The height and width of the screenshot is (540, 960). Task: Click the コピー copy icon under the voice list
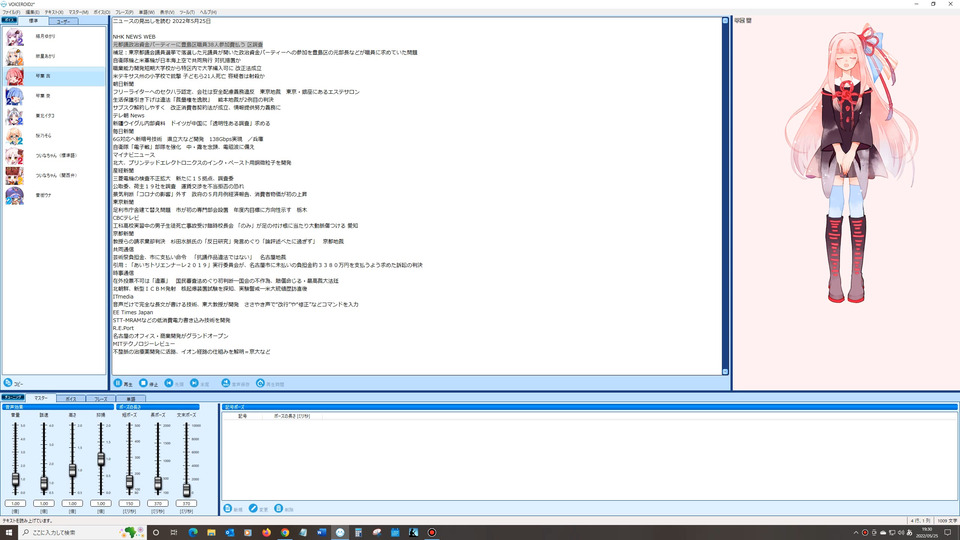8,383
